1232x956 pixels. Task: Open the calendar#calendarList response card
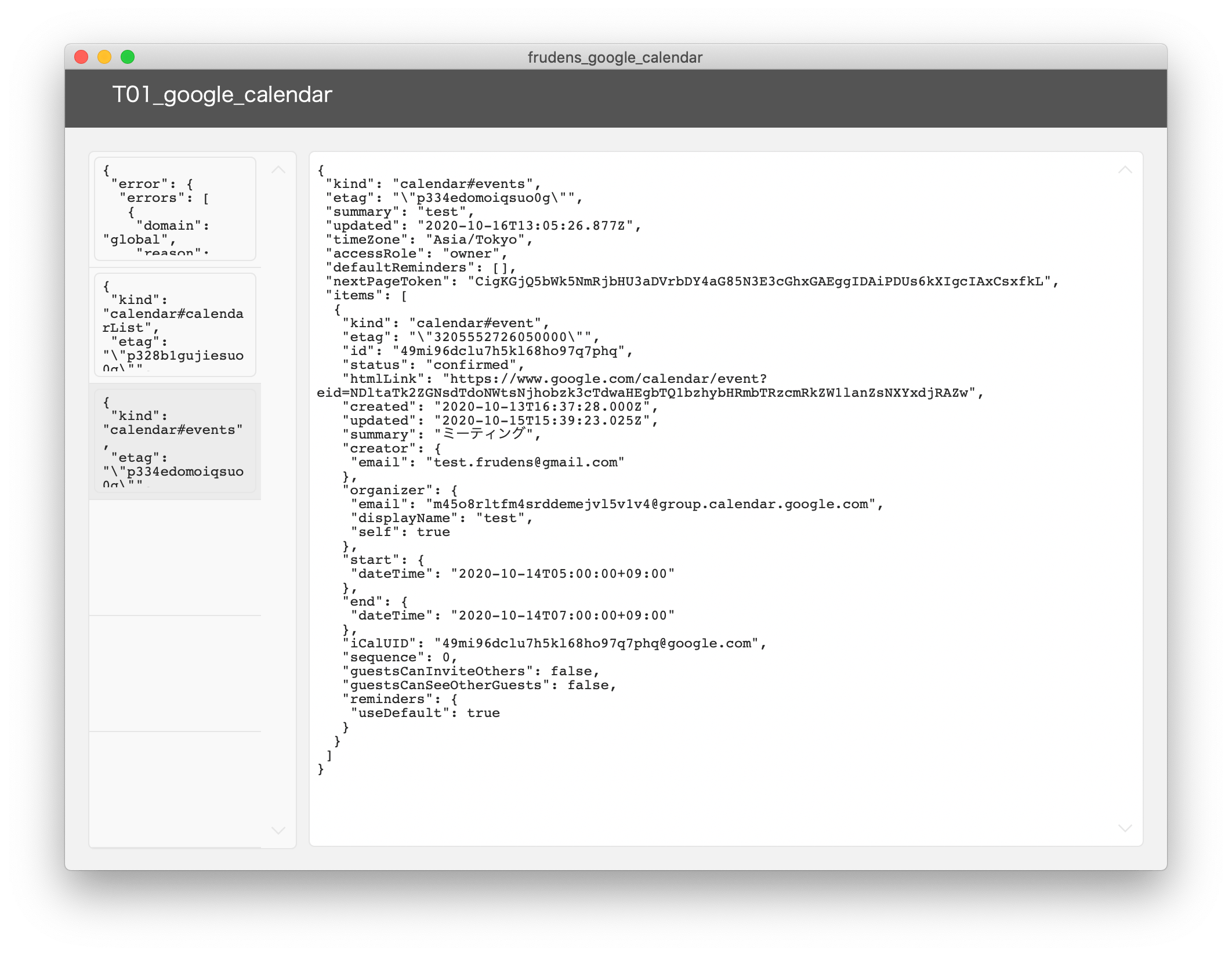pyautogui.click(x=175, y=325)
